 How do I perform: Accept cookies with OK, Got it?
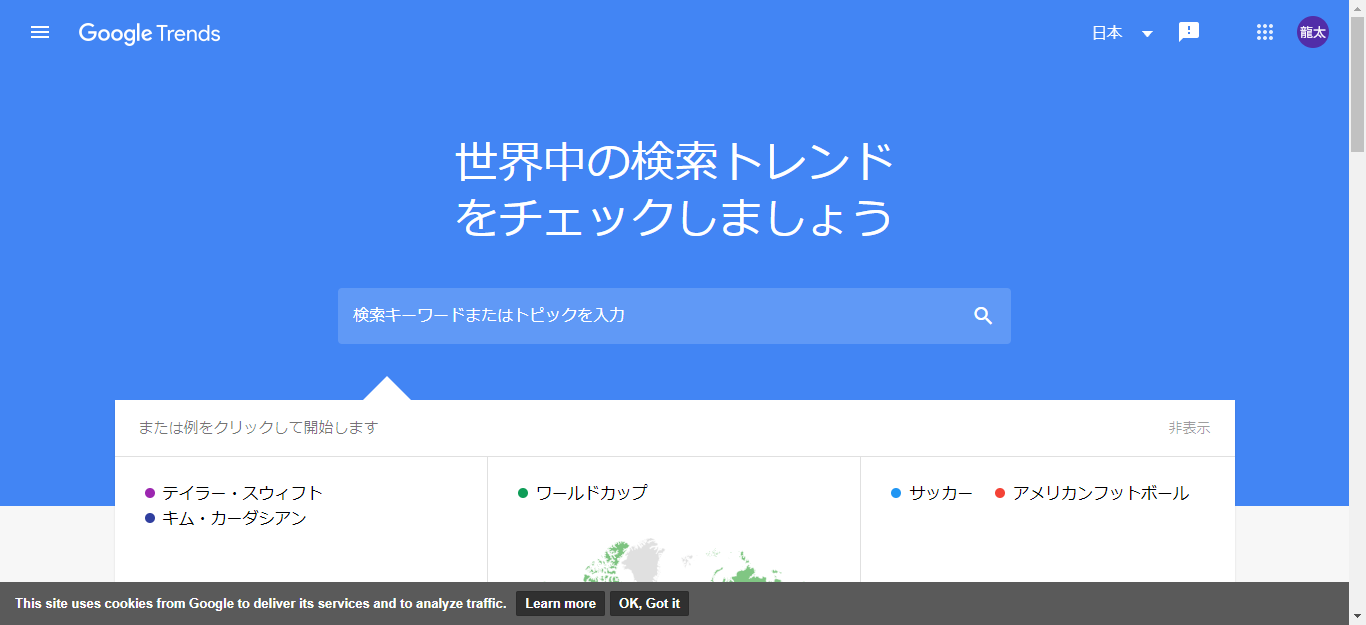tap(649, 603)
